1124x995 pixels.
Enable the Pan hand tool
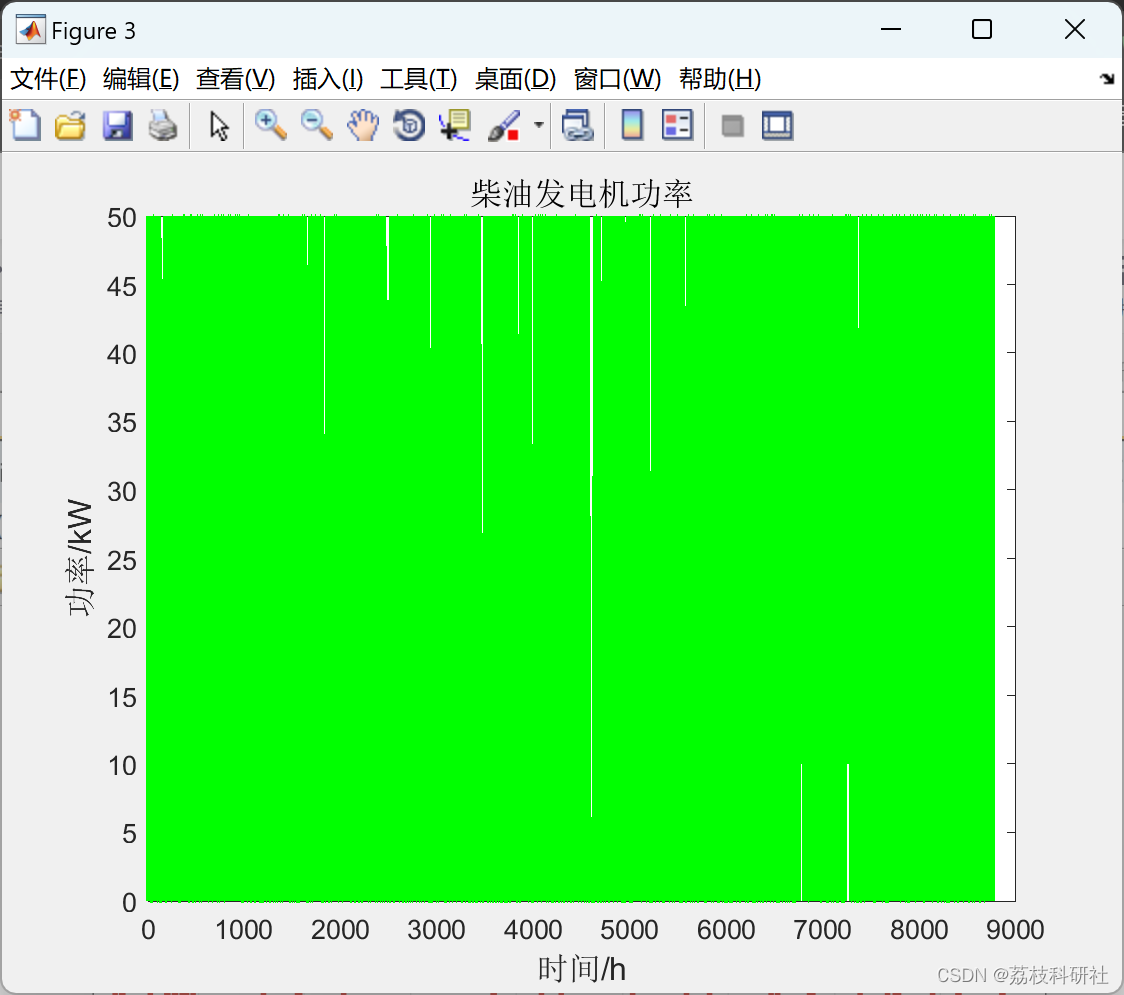click(363, 125)
